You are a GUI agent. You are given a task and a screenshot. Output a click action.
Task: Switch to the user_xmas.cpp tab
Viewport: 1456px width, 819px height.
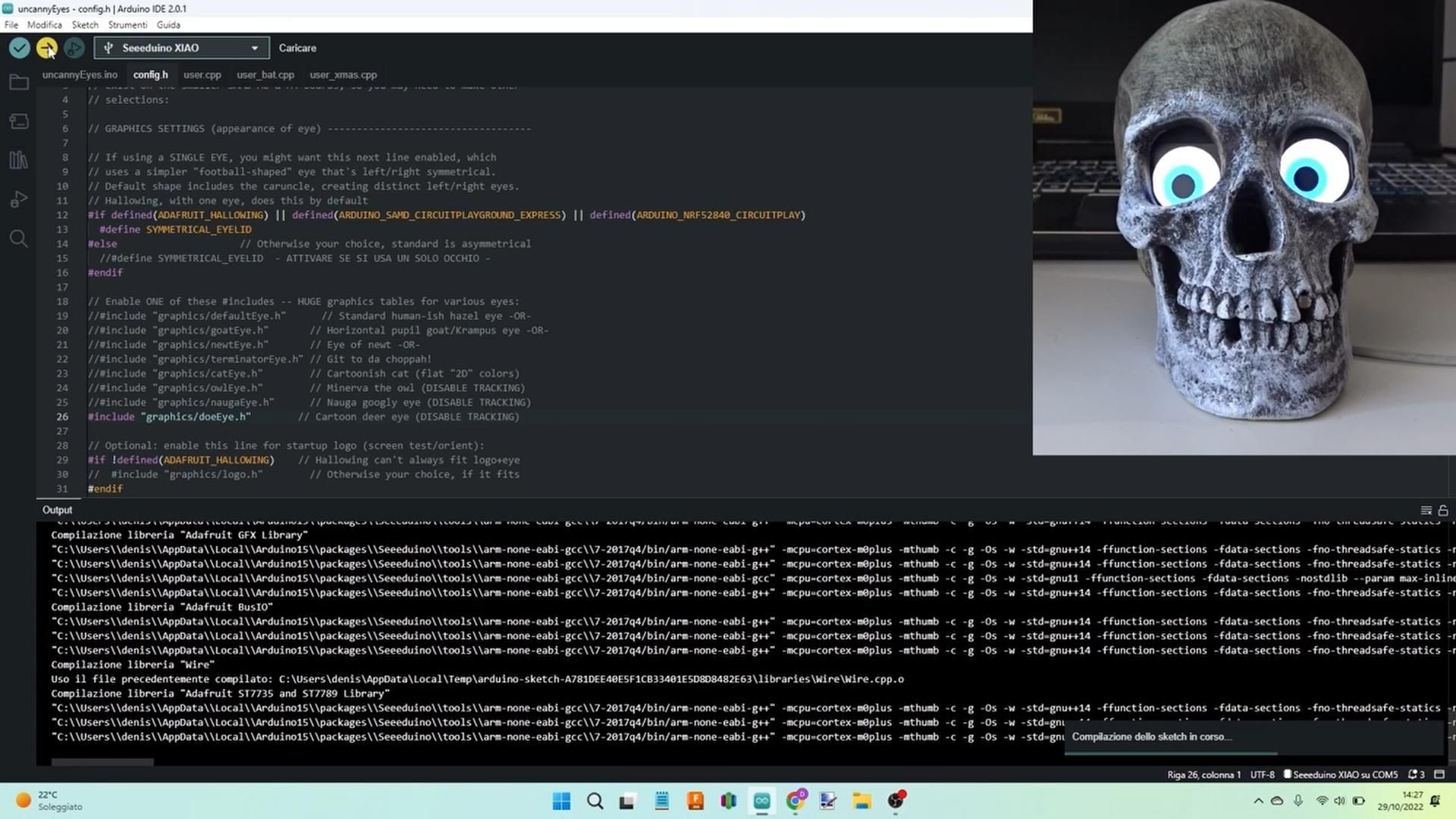[x=343, y=74]
